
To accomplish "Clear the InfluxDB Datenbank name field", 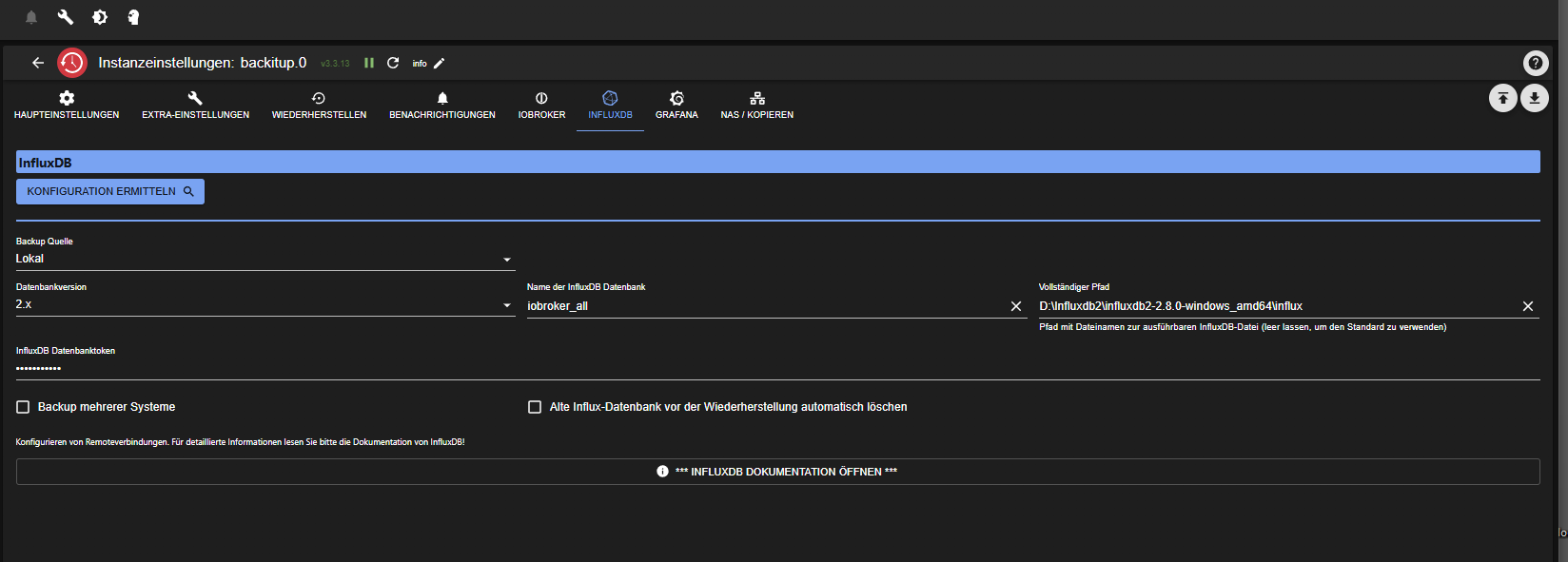I will (x=1015, y=306).
